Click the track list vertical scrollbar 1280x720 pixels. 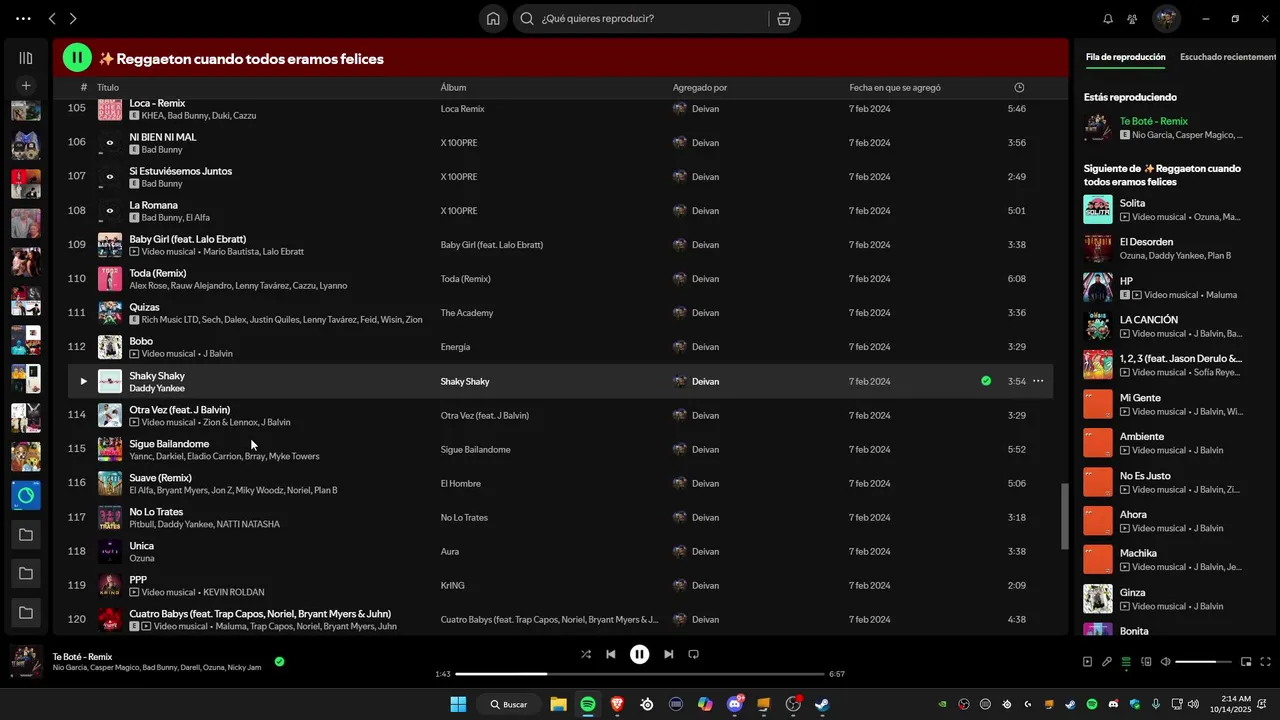[x=1064, y=516]
